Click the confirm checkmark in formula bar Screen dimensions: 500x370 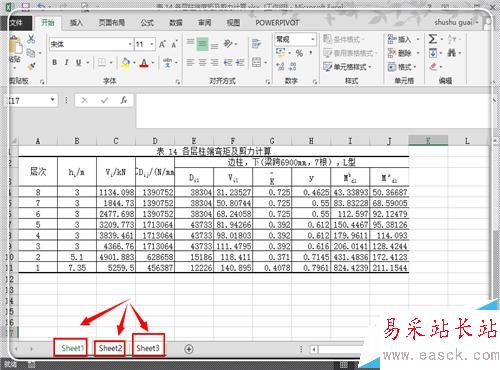pos(104,100)
